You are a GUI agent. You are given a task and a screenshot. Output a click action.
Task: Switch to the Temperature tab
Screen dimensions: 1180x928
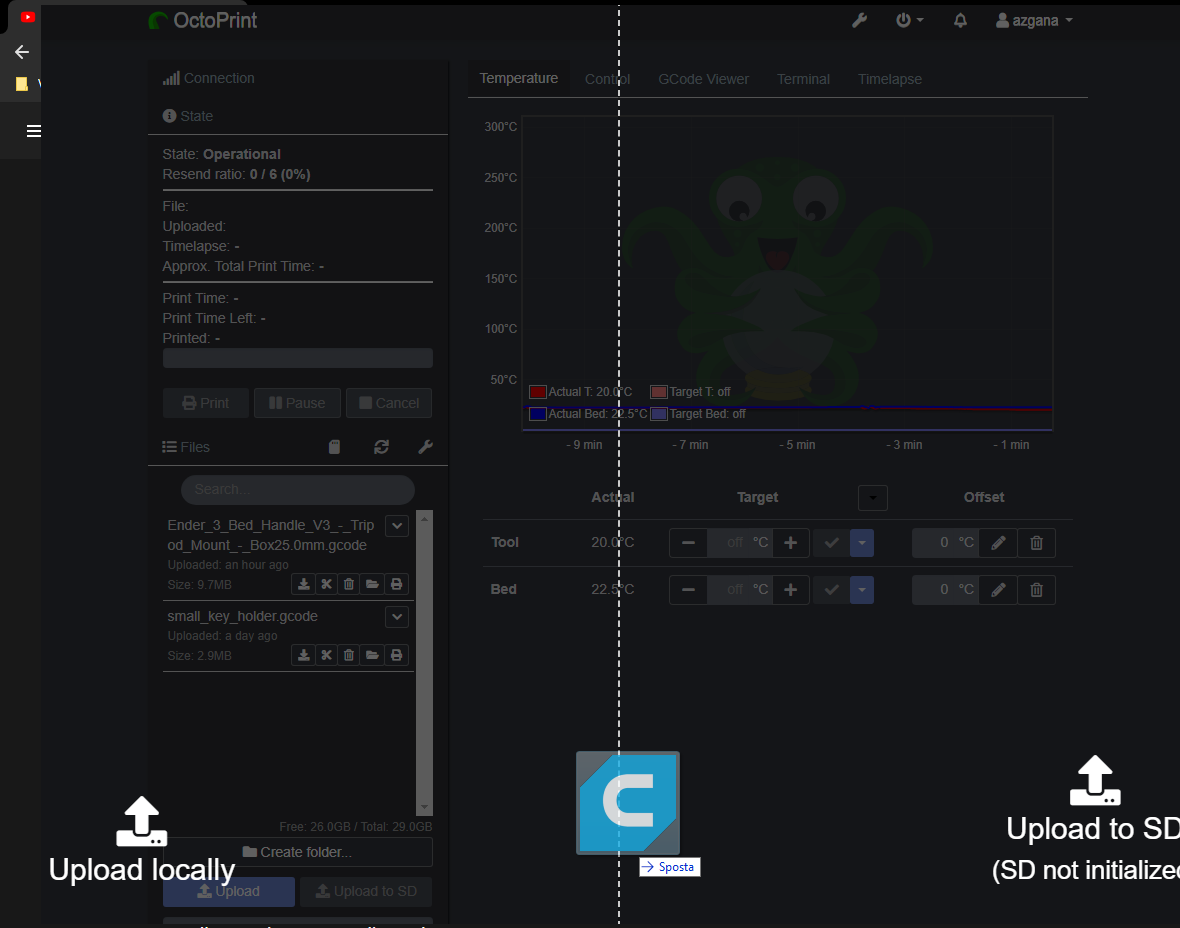(519, 78)
